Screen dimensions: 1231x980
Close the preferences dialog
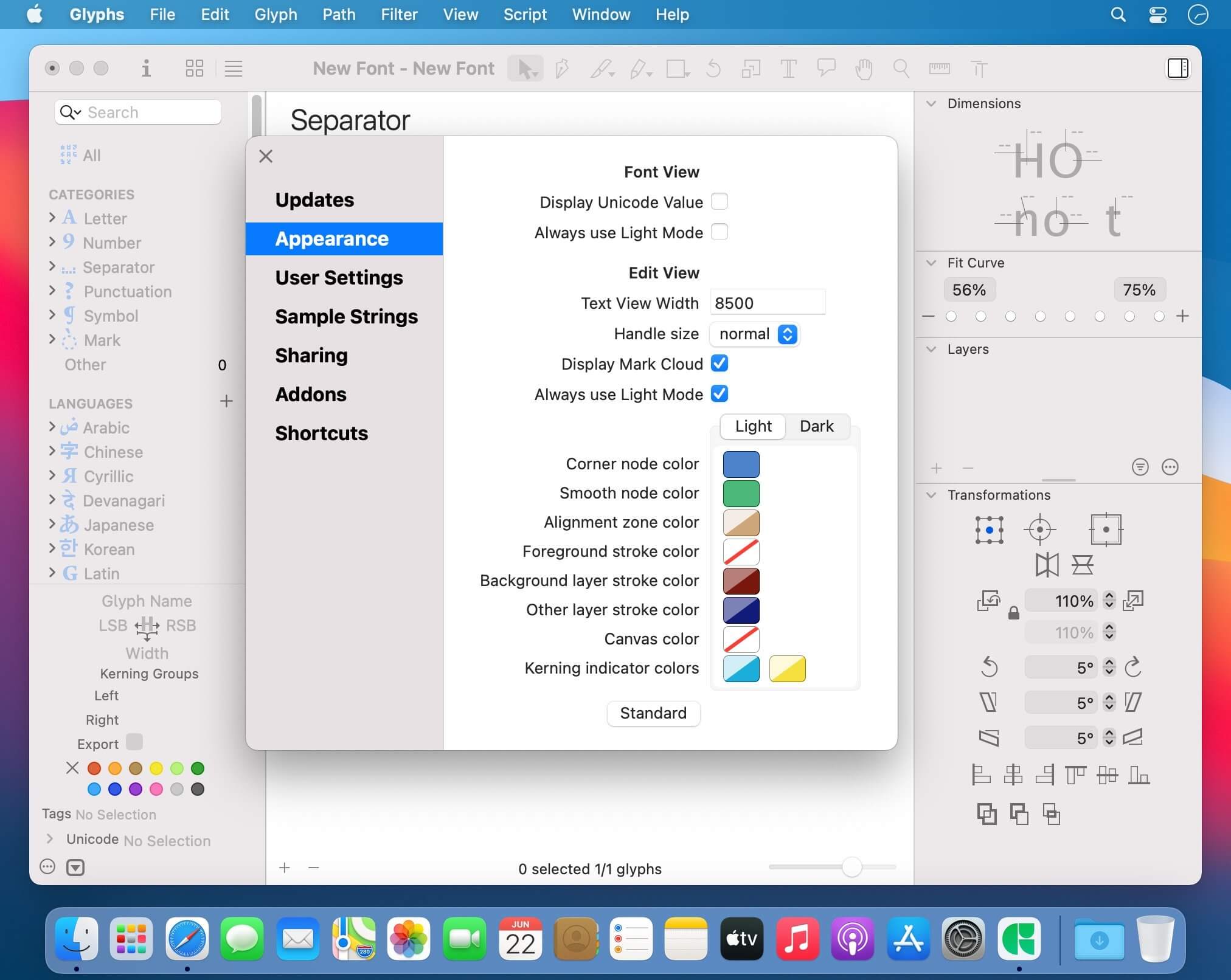click(266, 156)
